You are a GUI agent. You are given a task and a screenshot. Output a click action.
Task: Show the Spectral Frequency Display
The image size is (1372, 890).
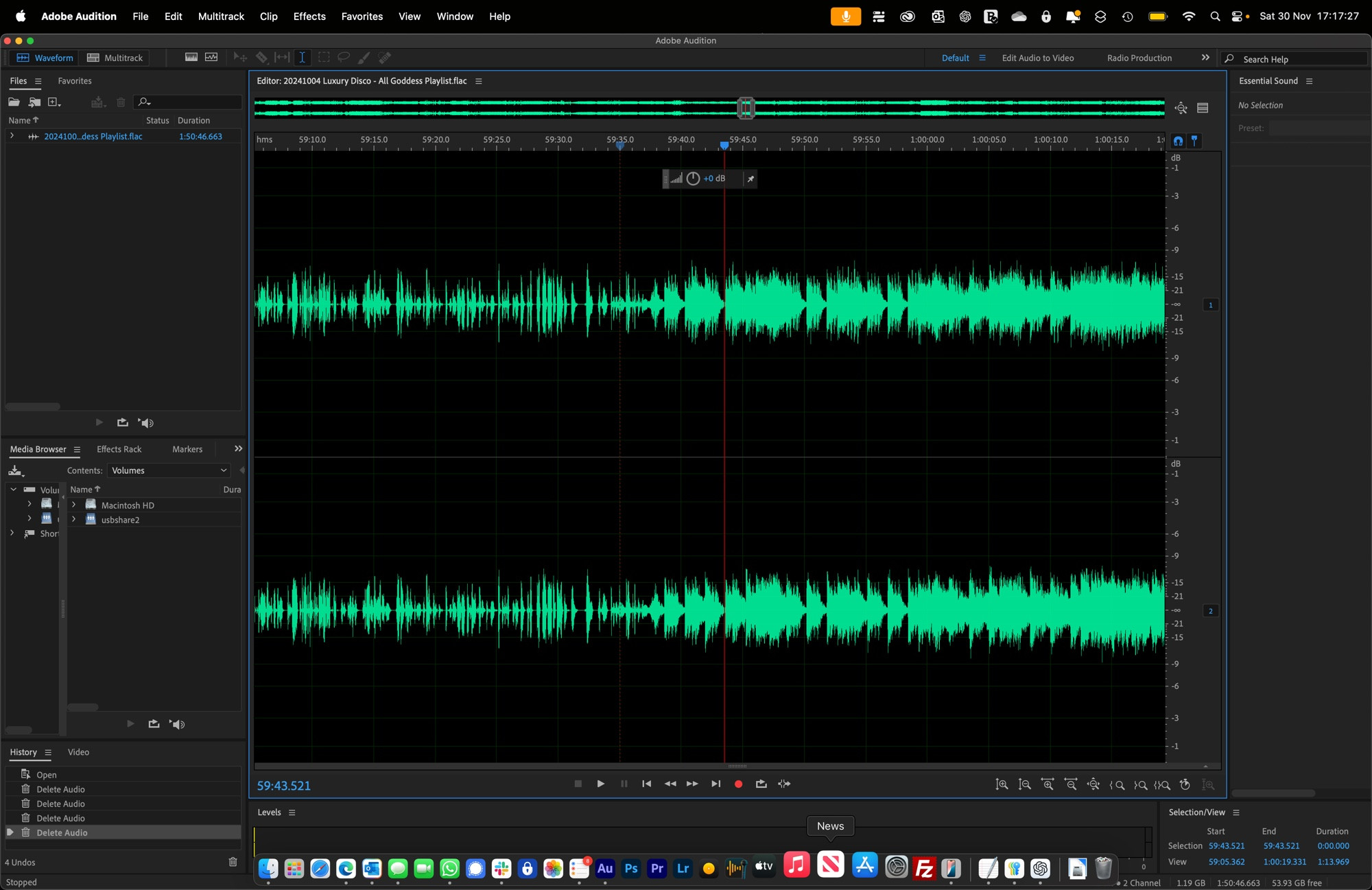pos(191,58)
